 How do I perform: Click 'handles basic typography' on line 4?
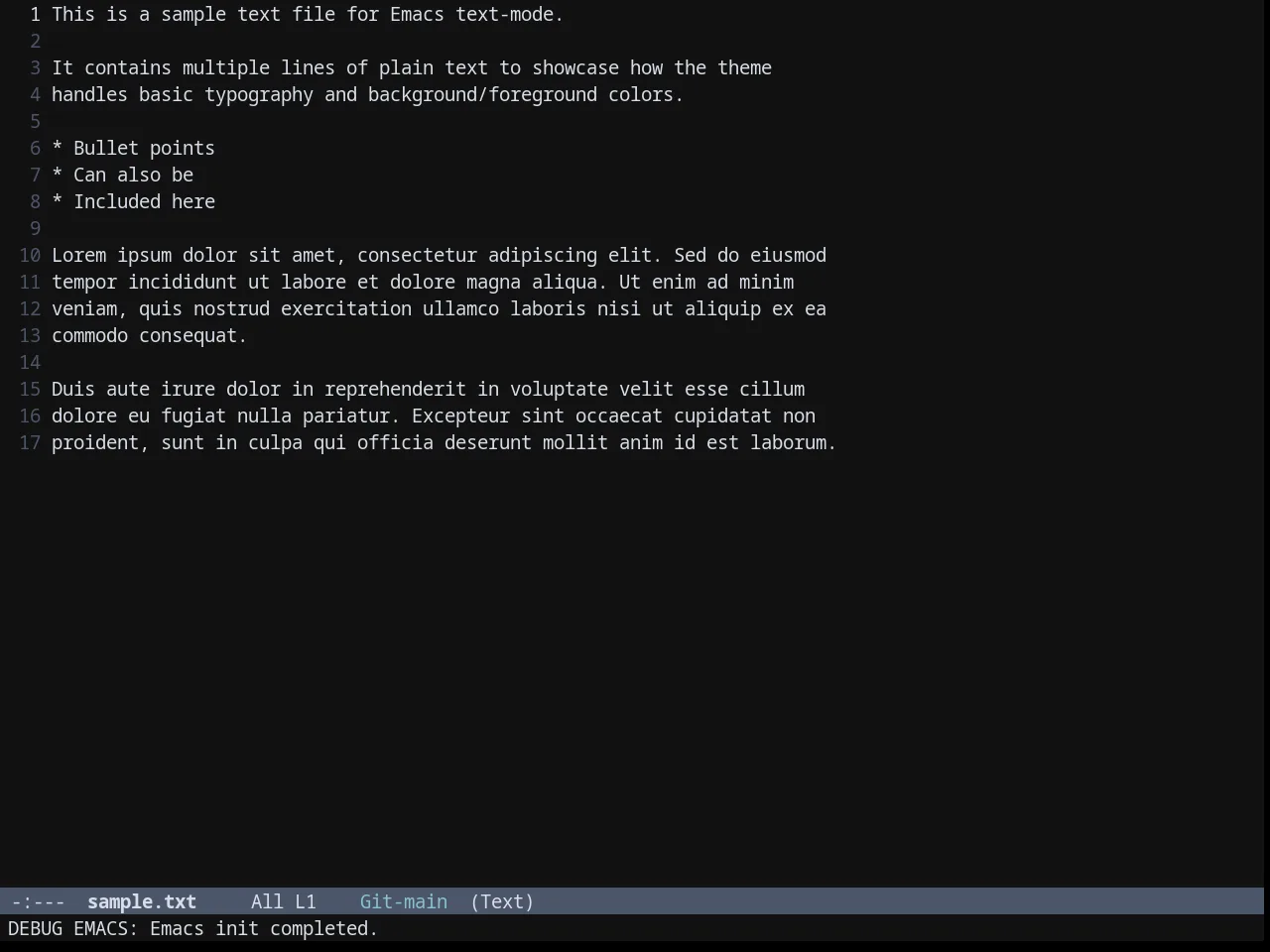tap(183, 94)
